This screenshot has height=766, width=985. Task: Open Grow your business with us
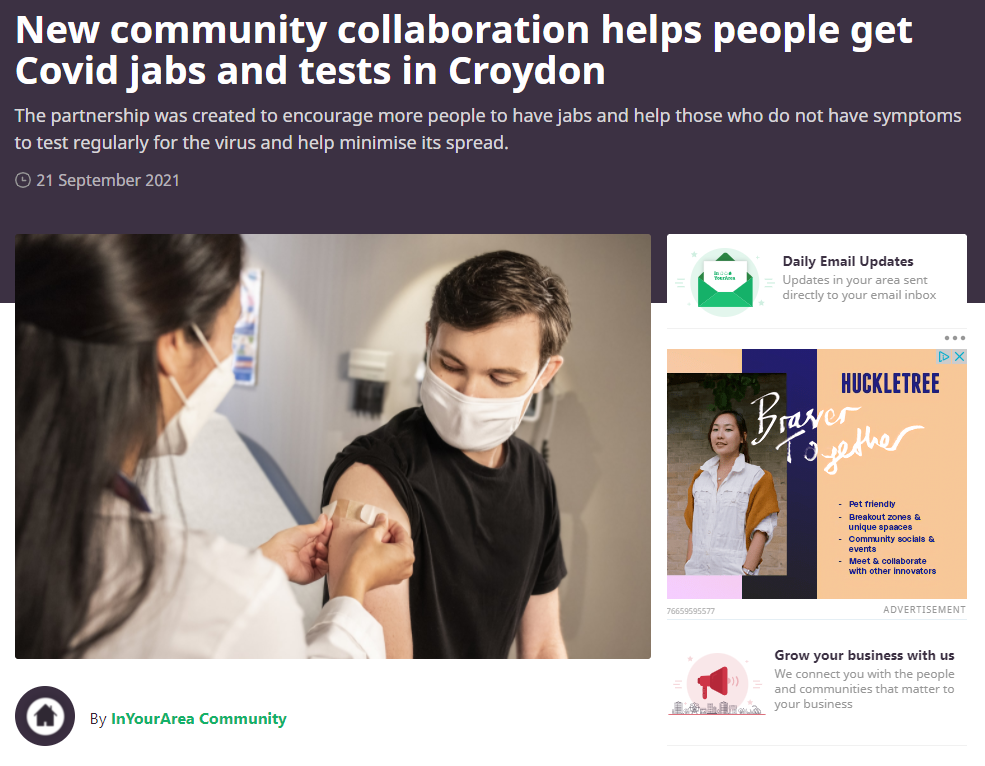[x=864, y=655]
